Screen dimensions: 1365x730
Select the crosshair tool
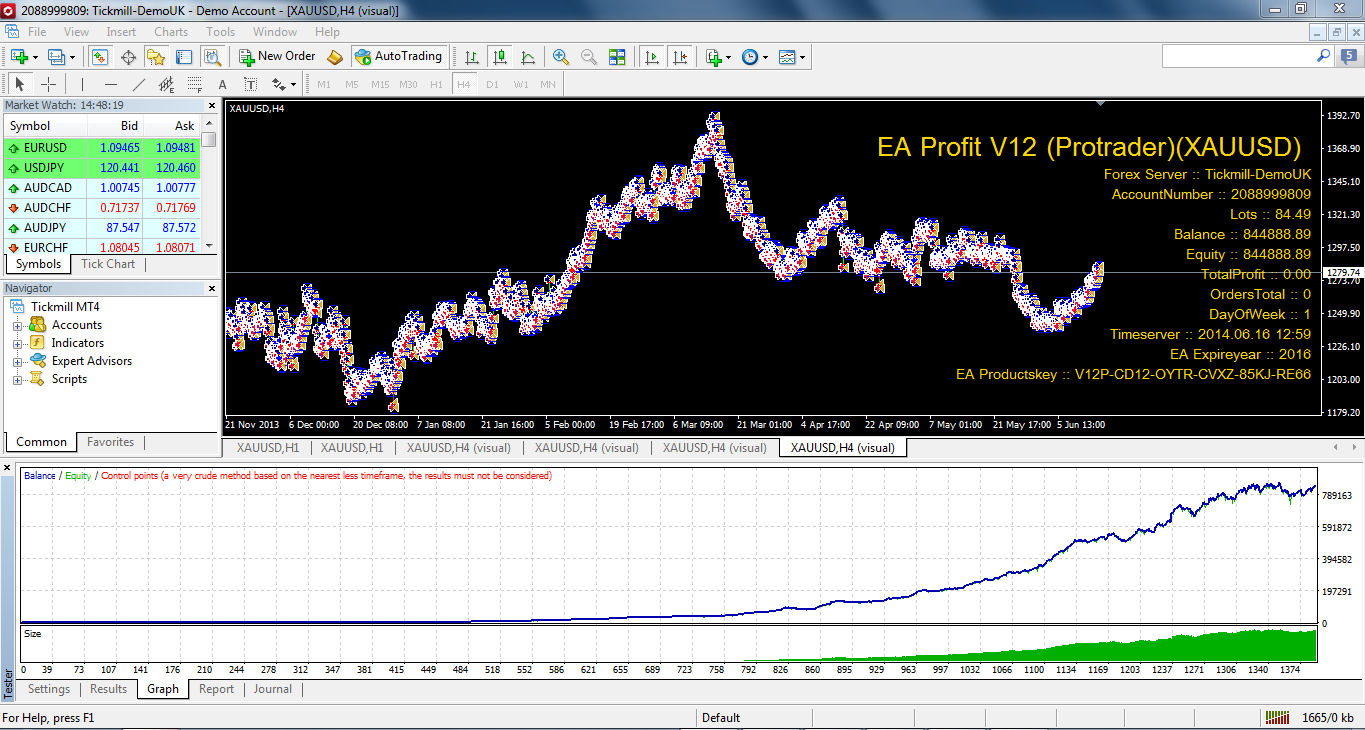pyautogui.click(x=47, y=85)
